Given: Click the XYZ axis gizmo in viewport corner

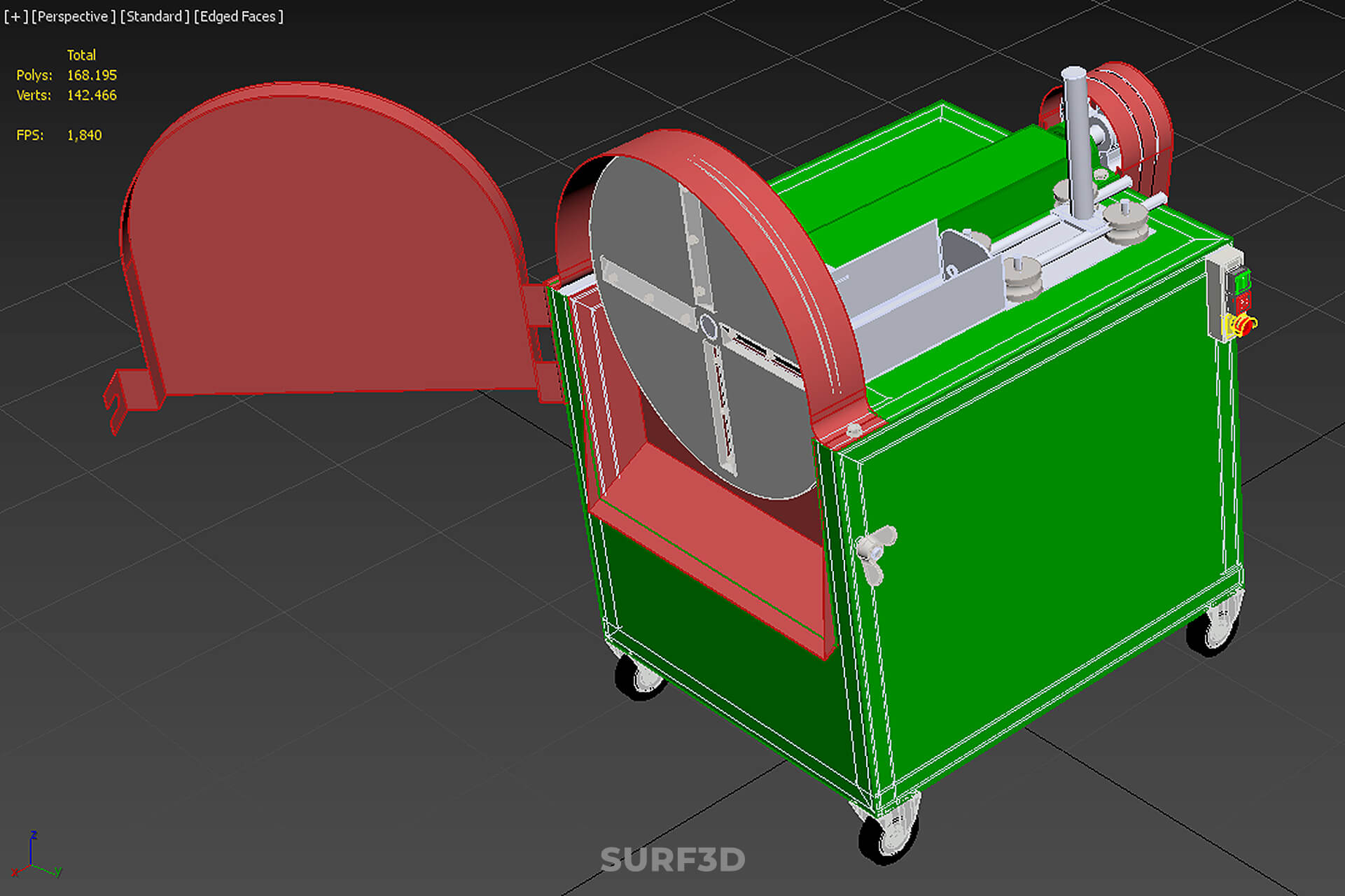Looking at the screenshot, I should click(x=35, y=855).
